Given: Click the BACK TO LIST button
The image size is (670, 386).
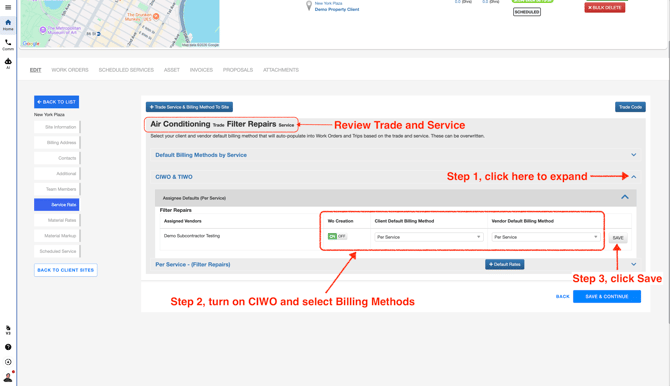Looking at the screenshot, I should tap(56, 102).
